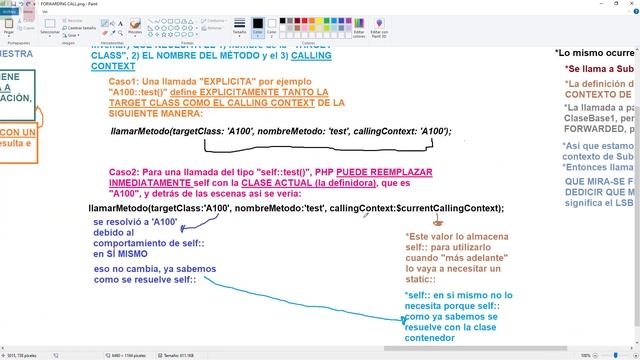
Task: Click the Recortar crop button
Action: 73,20
